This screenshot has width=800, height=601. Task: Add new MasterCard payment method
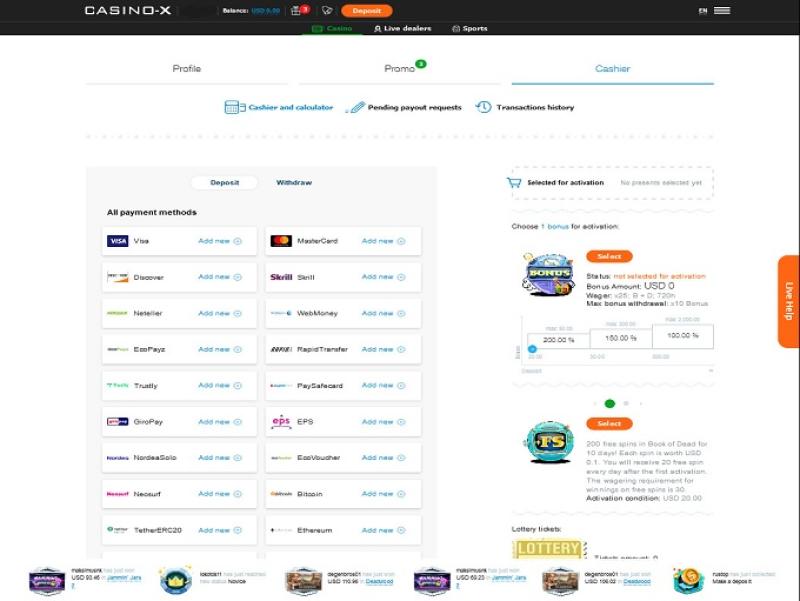(383, 241)
